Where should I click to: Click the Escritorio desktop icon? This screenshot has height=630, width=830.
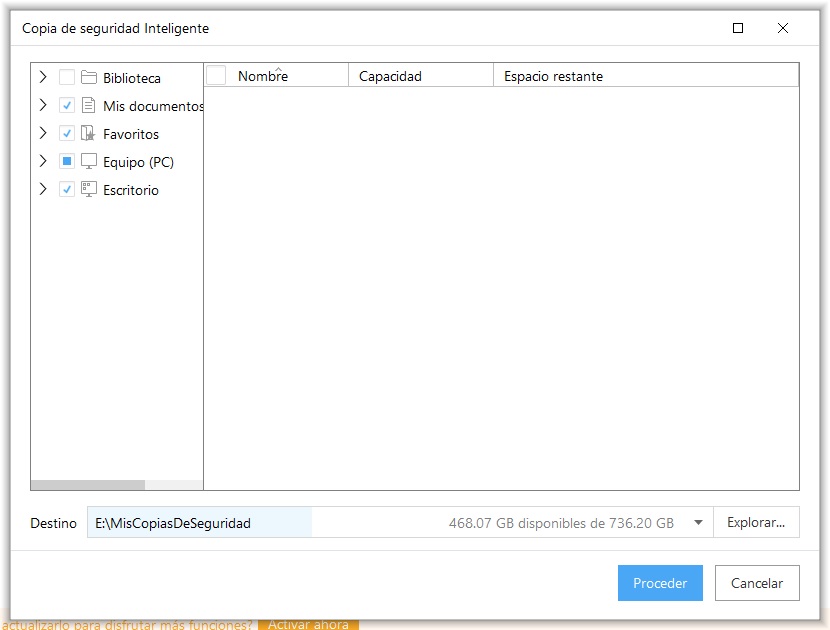[88, 190]
